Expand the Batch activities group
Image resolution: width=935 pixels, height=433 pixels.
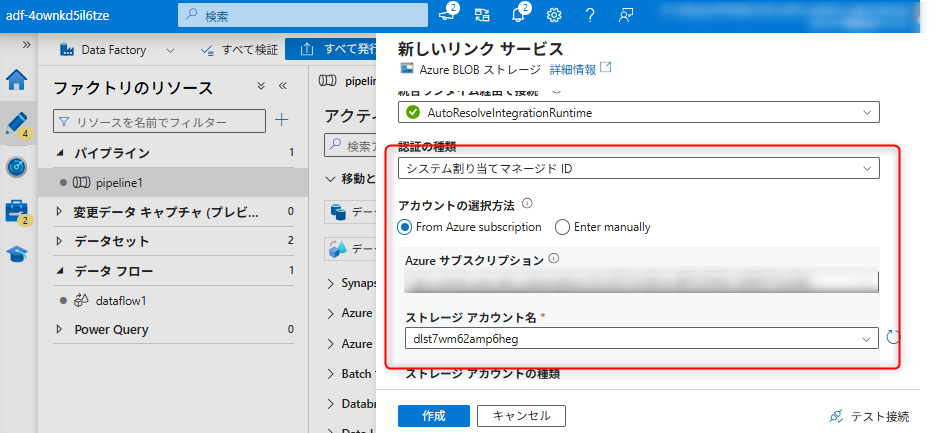coord(332,374)
